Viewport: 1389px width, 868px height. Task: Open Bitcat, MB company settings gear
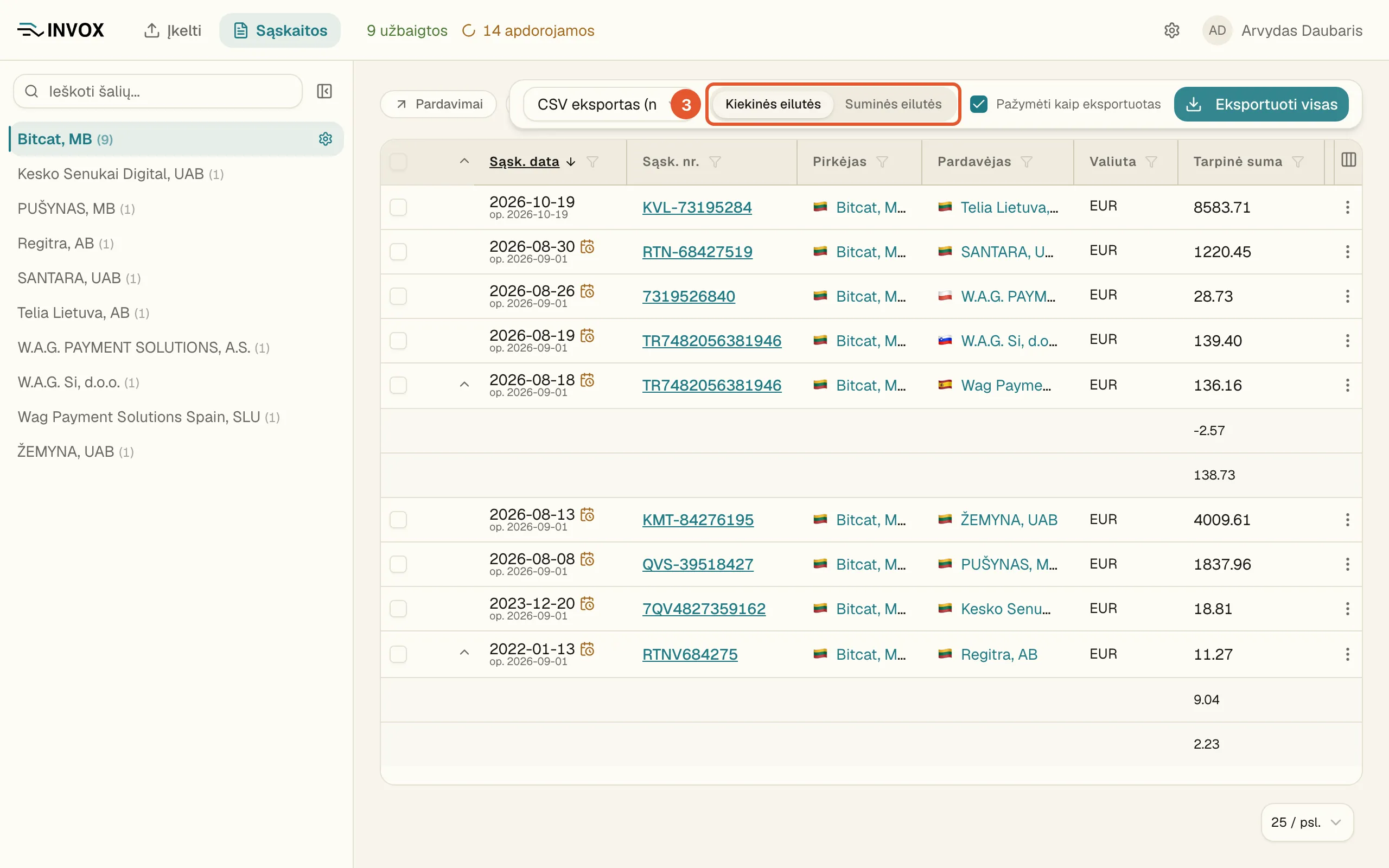click(326, 139)
